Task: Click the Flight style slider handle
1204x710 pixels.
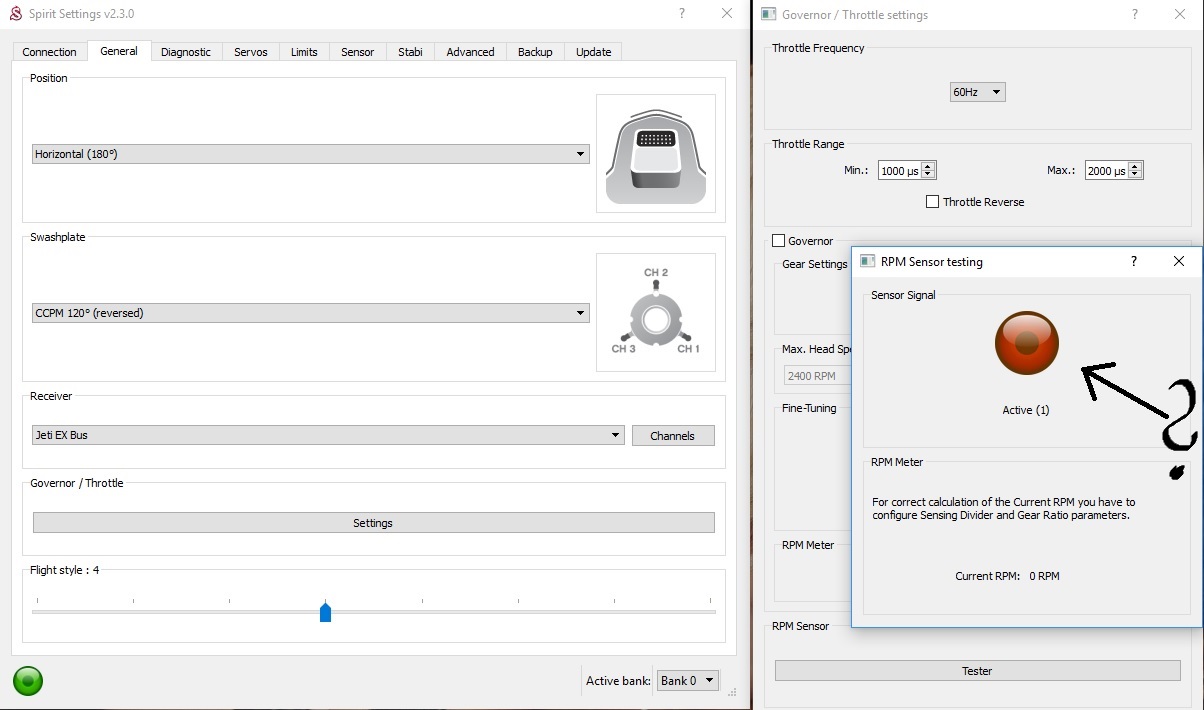Action: [325, 612]
